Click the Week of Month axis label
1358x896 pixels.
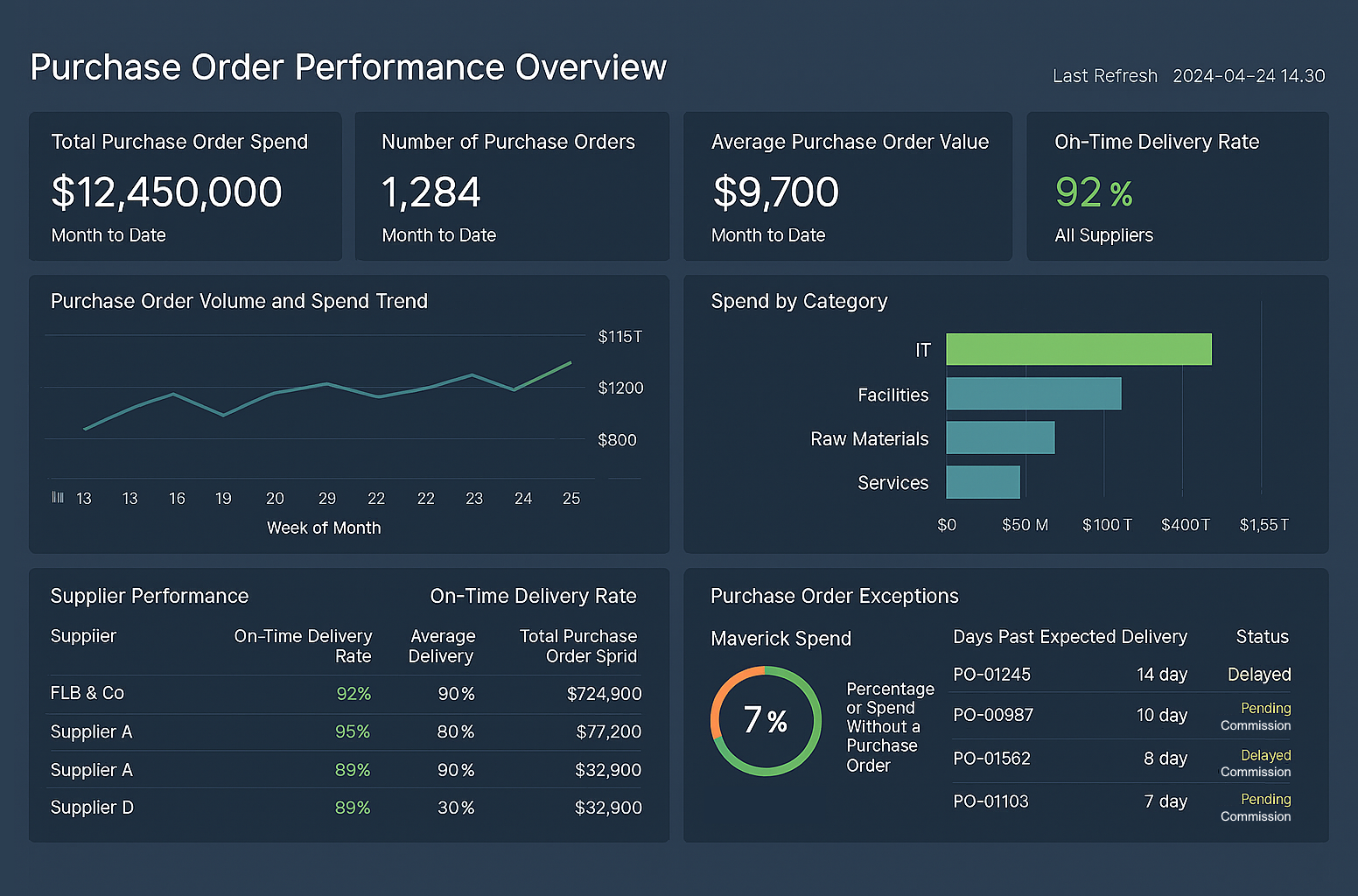[323, 528]
